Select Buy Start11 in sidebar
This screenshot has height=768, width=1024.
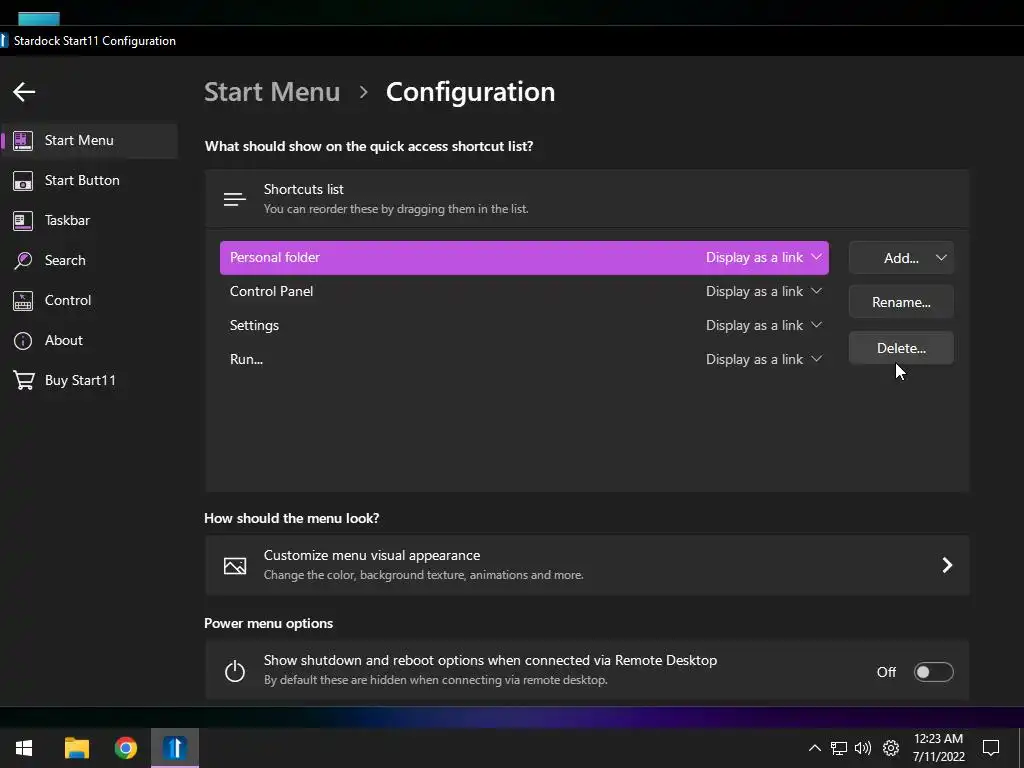90,381
